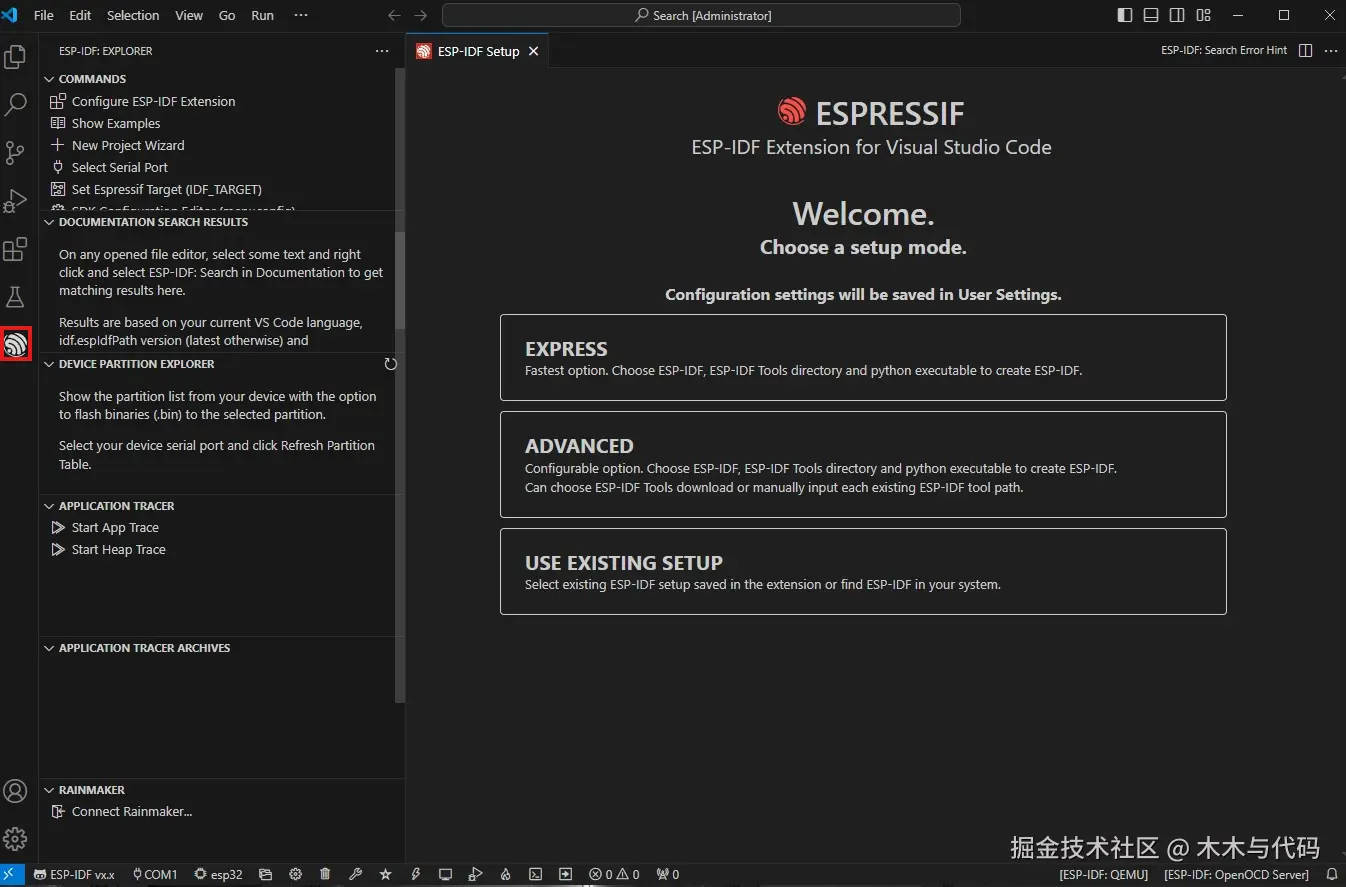1346x887 pixels.
Task: Open the ESP-IDF Explorer activity icon
Action: click(x=15, y=345)
